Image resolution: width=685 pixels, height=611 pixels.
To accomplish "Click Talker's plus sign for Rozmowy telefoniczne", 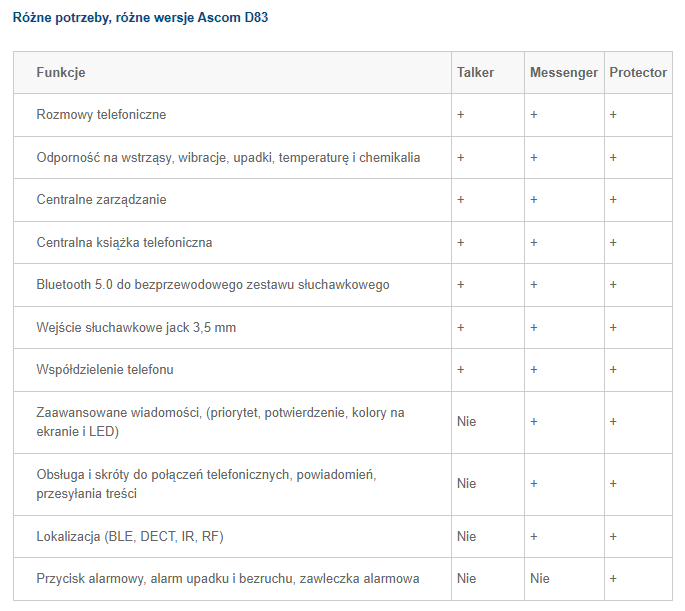I will tap(461, 115).
